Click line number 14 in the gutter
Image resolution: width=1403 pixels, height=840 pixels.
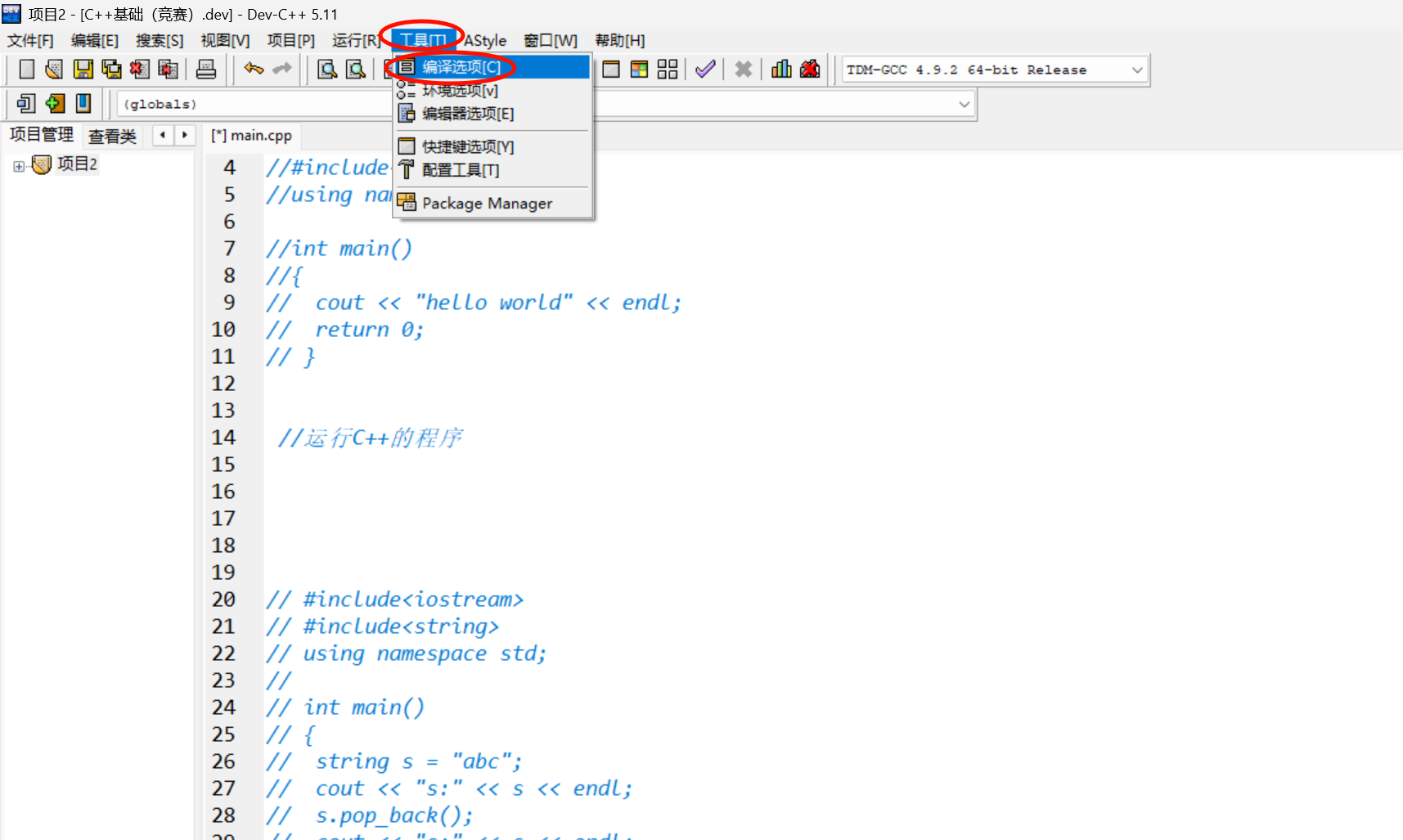(x=223, y=438)
